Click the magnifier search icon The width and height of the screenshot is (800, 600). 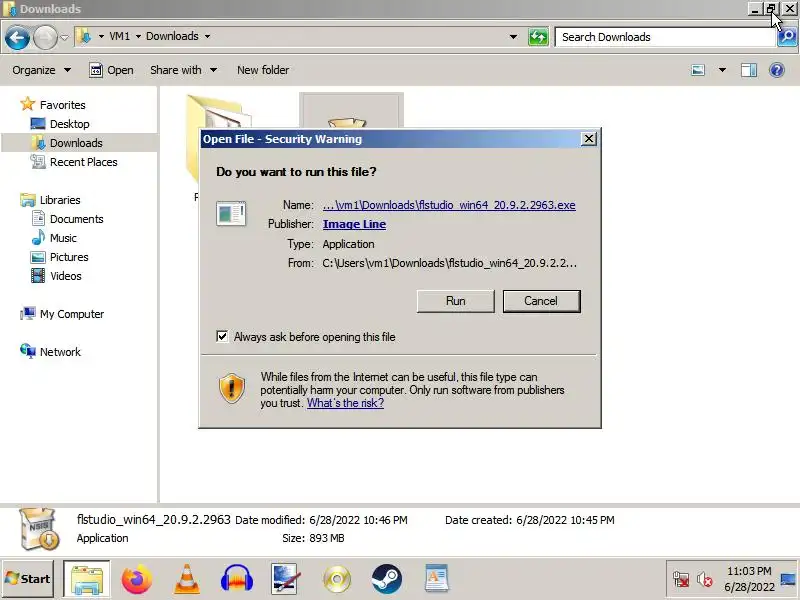[787, 37]
